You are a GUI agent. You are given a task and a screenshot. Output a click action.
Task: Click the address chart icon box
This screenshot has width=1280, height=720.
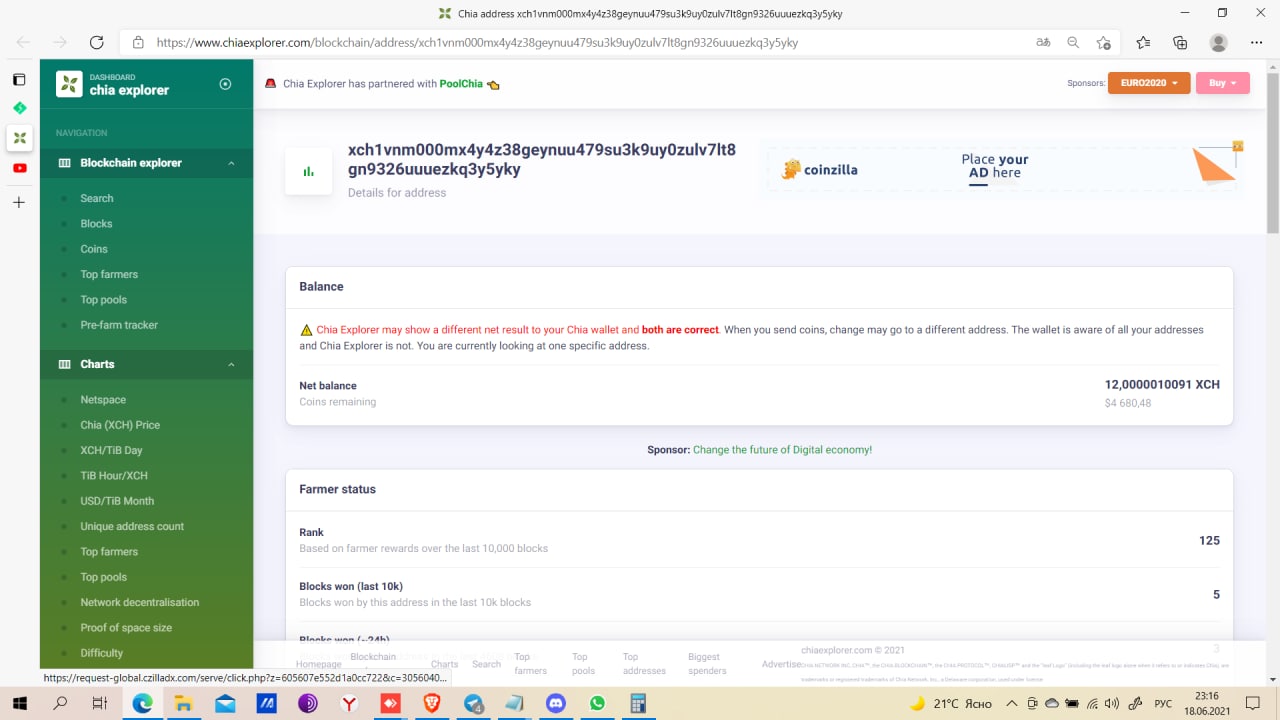tap(308, 171)
